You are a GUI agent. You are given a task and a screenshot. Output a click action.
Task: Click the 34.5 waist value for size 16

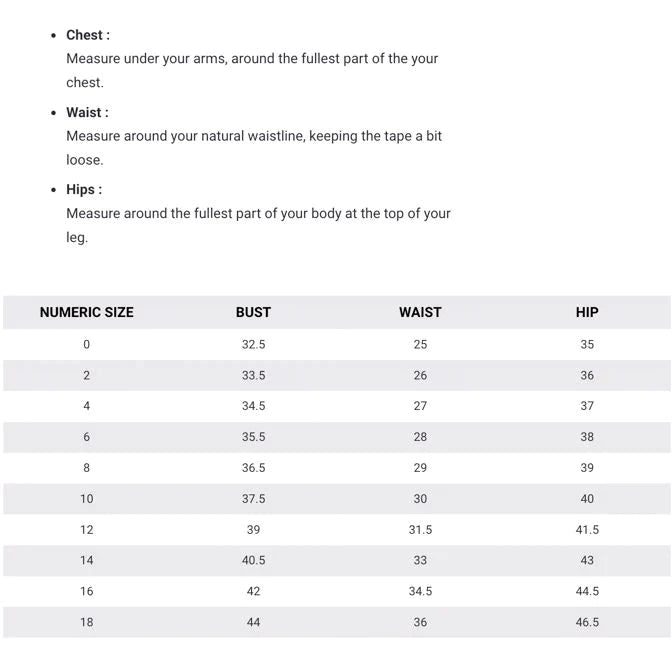[x=420, y=591]
